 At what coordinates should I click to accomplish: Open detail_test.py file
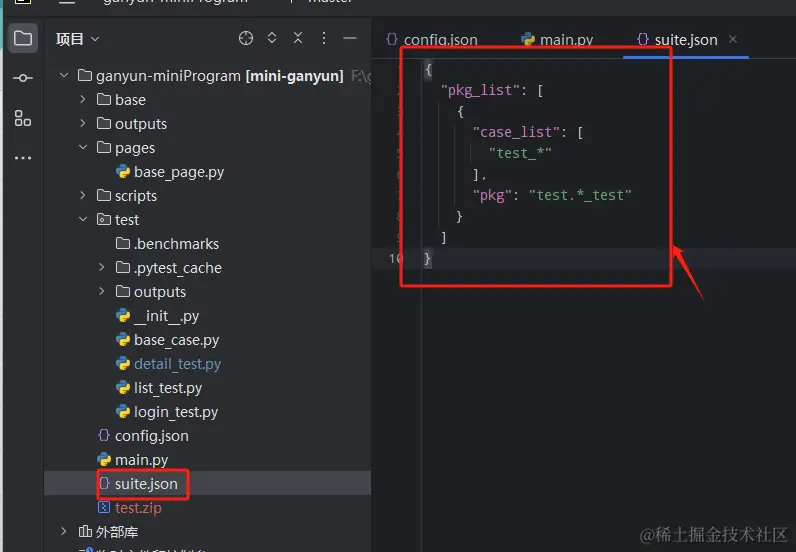click(x=169, y=364)
